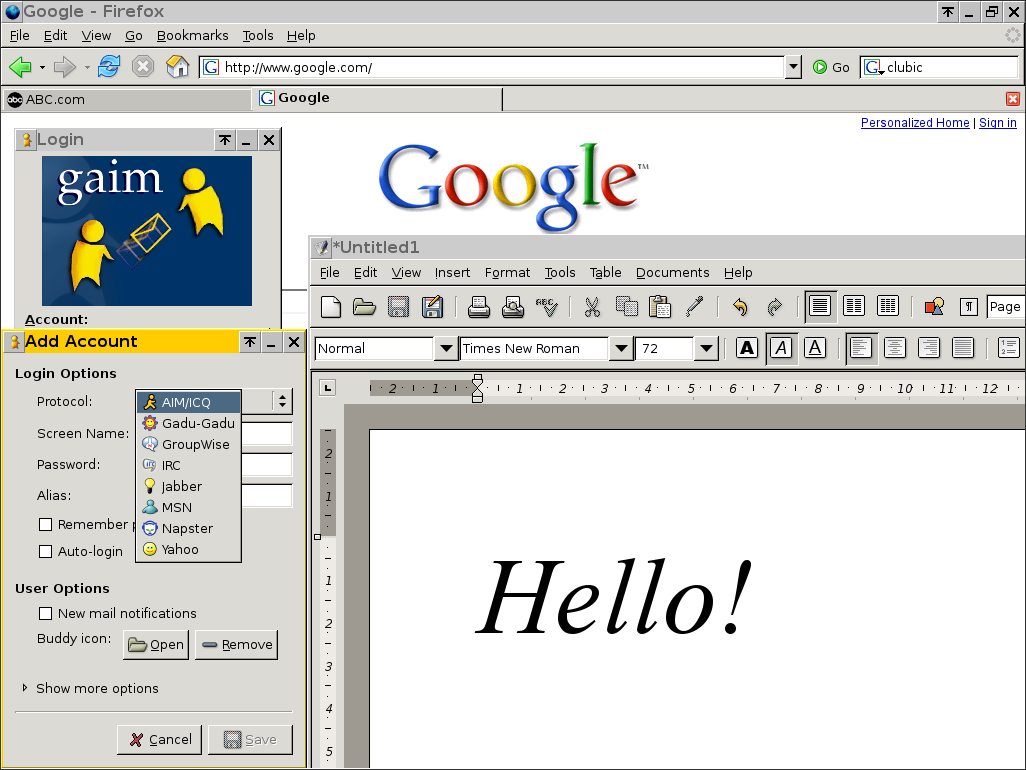Create a new document in the word processor

(x=331, y=307)
